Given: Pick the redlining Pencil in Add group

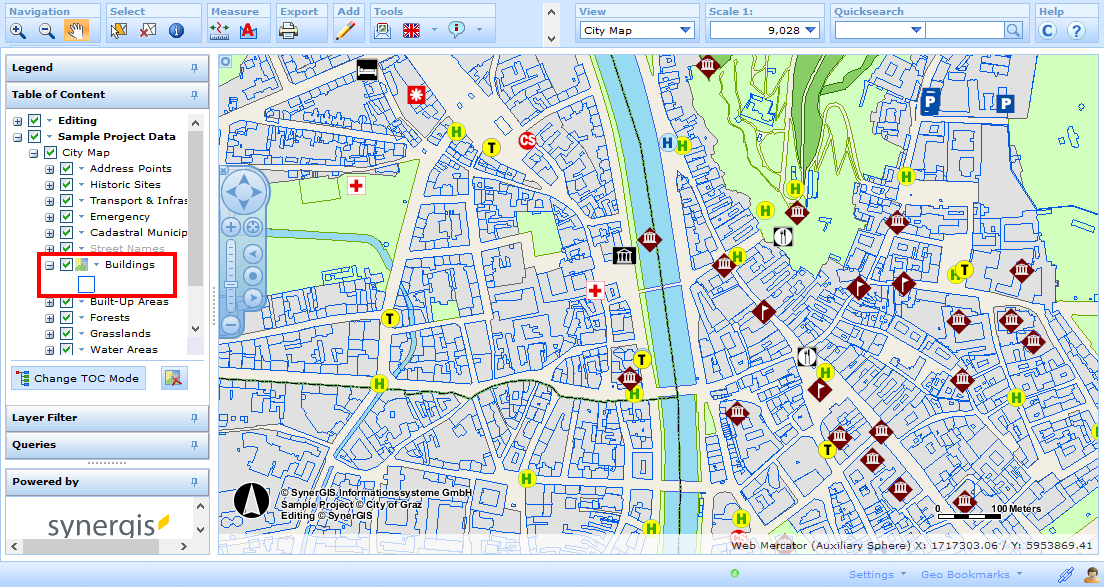Looking at the screenshot, I should click(344, 29).
